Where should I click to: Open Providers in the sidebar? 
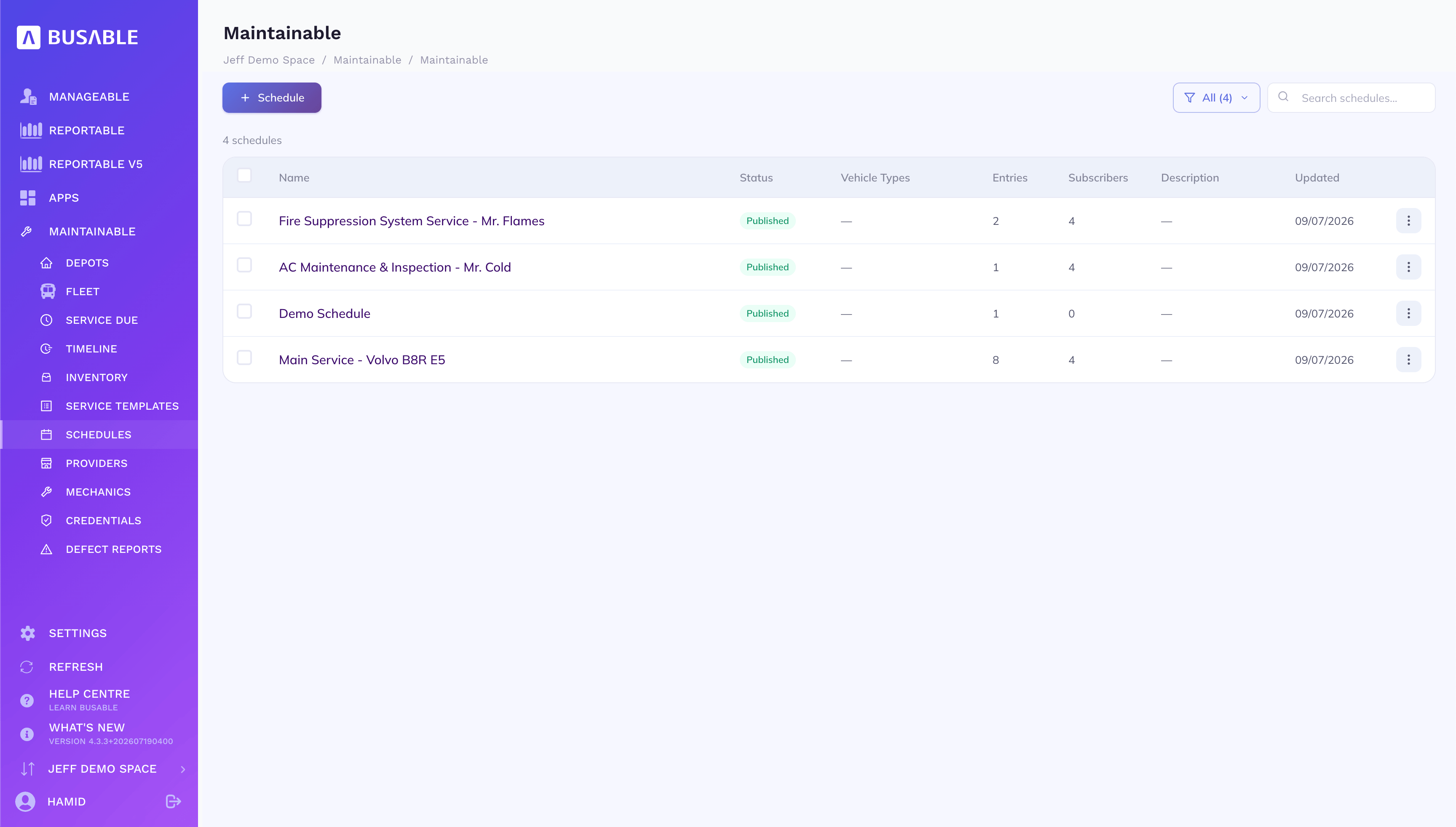[96, 464]
